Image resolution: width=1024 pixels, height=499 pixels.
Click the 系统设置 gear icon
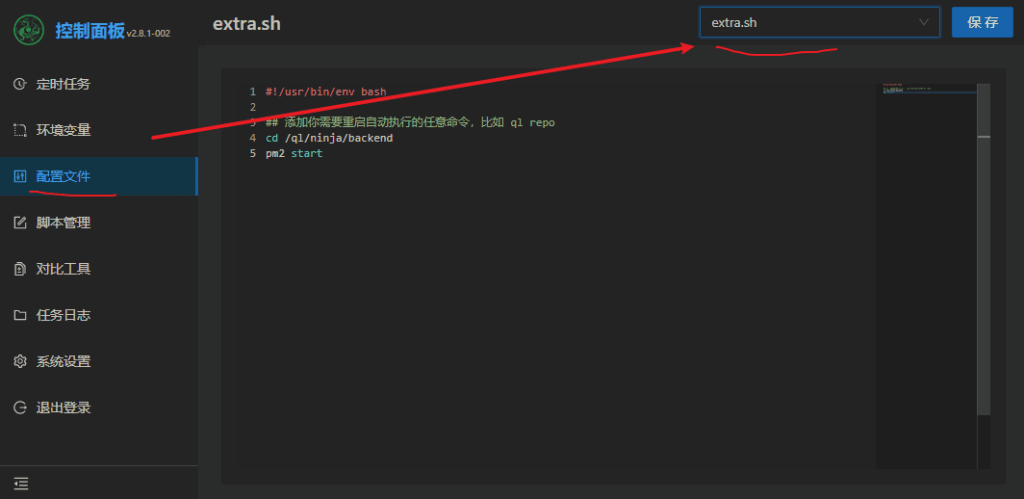20,361
